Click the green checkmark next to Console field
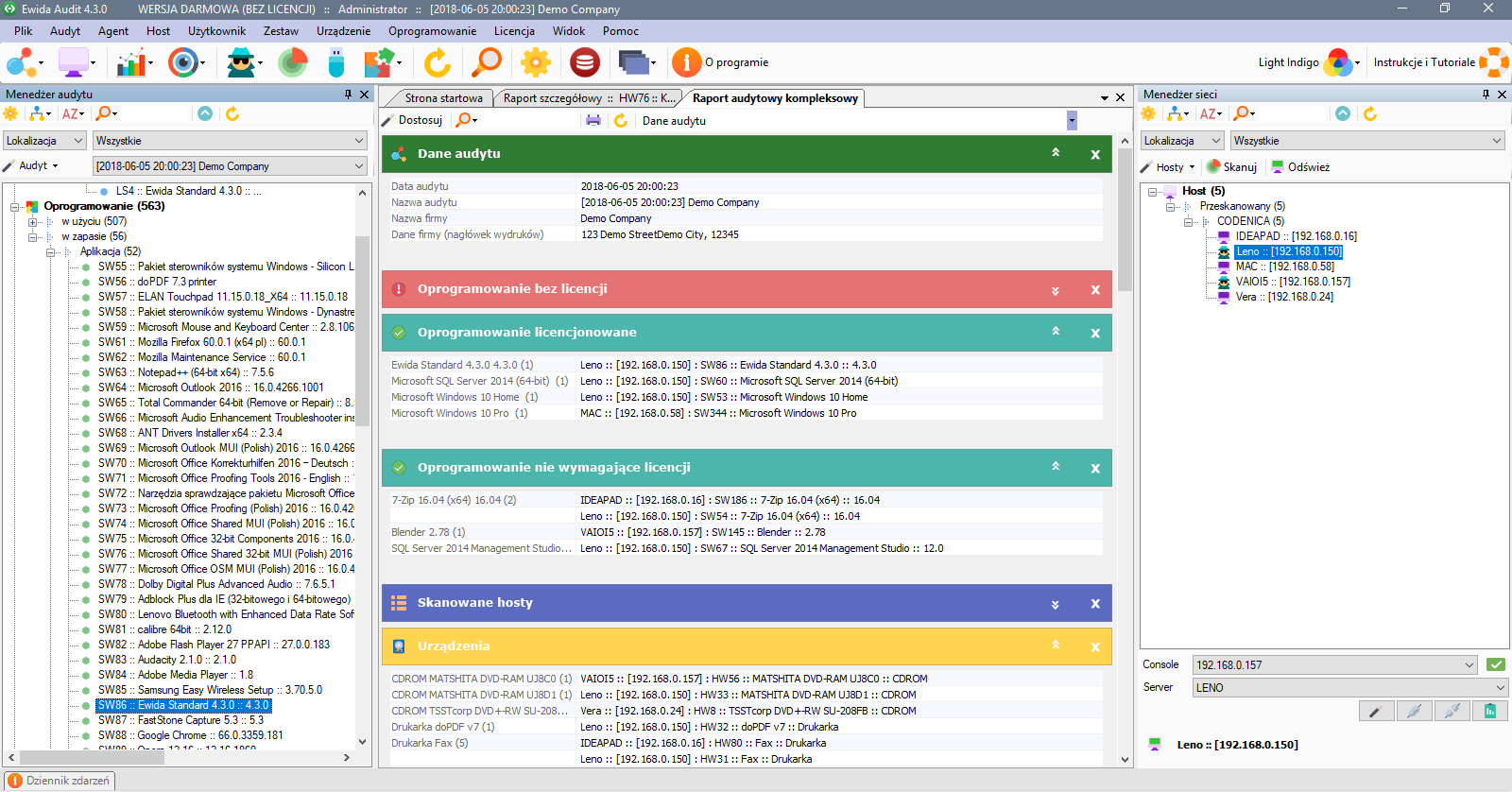Screen dimensions: 1512x792 pos(1495,664)
